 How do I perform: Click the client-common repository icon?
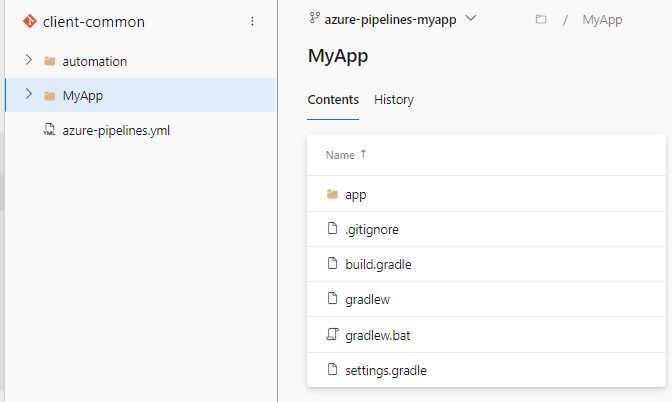[29, 21]
